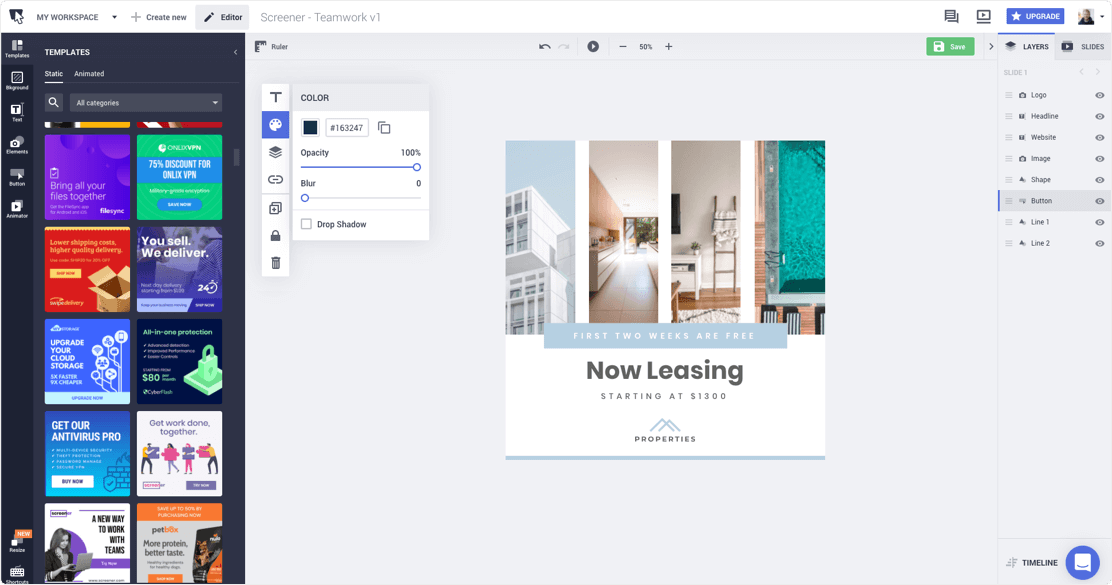Copy color code icon

(384, 128)
